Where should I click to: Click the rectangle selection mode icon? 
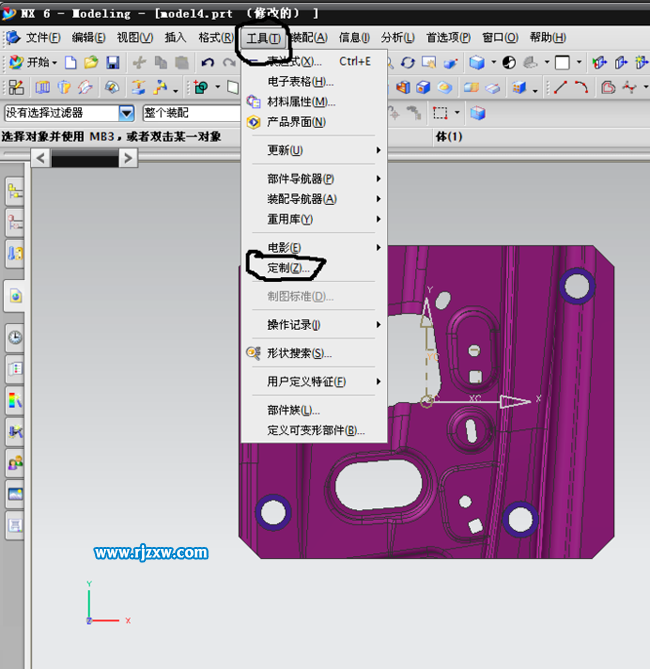pos(440,113)
